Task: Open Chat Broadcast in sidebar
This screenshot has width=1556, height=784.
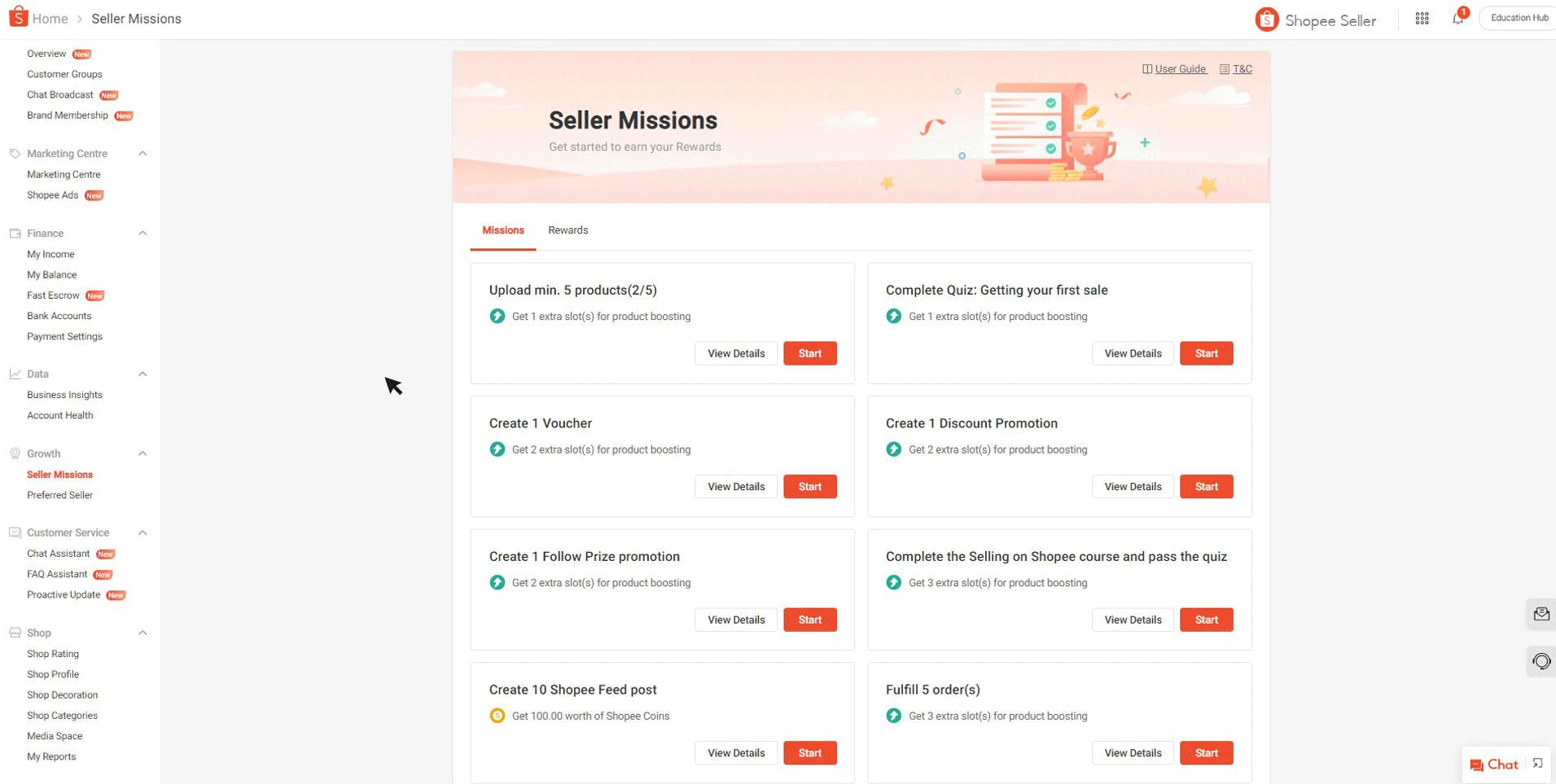Action: coord(59,94)
